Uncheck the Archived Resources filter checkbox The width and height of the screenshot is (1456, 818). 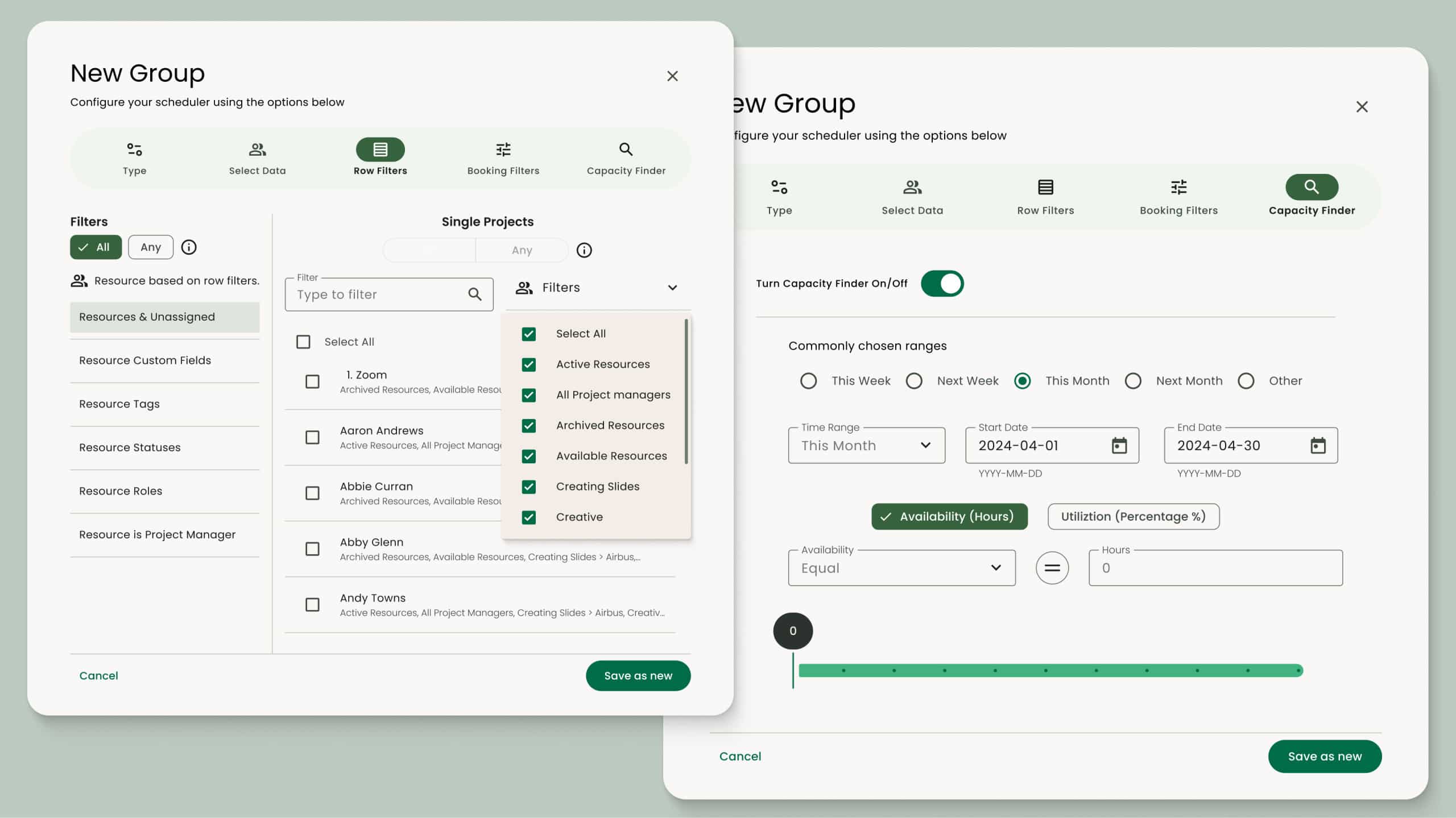coord(529,425)
